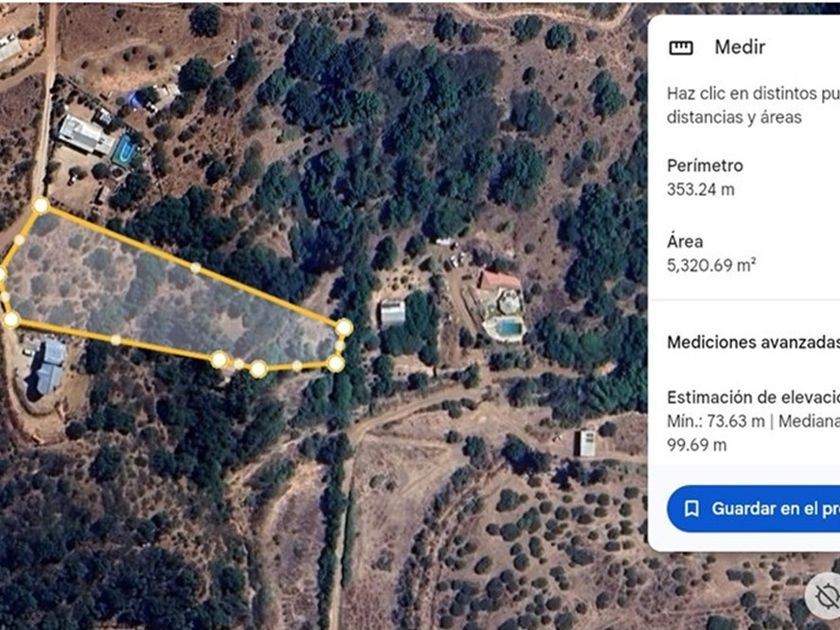Screen dimensions: 840x630
Task: Select the Perímetro value 353.24 m
Action: pos(700,189)
